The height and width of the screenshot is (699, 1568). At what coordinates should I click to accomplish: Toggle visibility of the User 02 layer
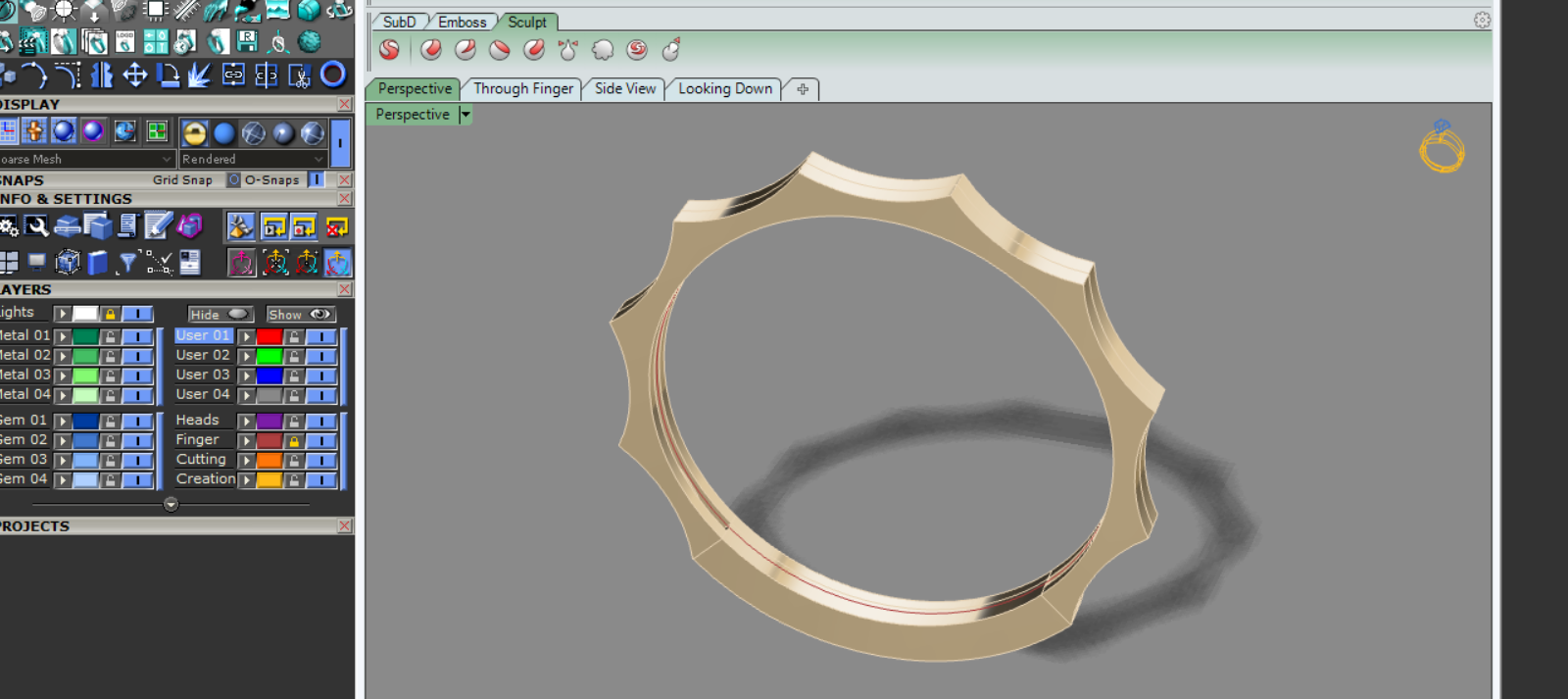point(320,356)
